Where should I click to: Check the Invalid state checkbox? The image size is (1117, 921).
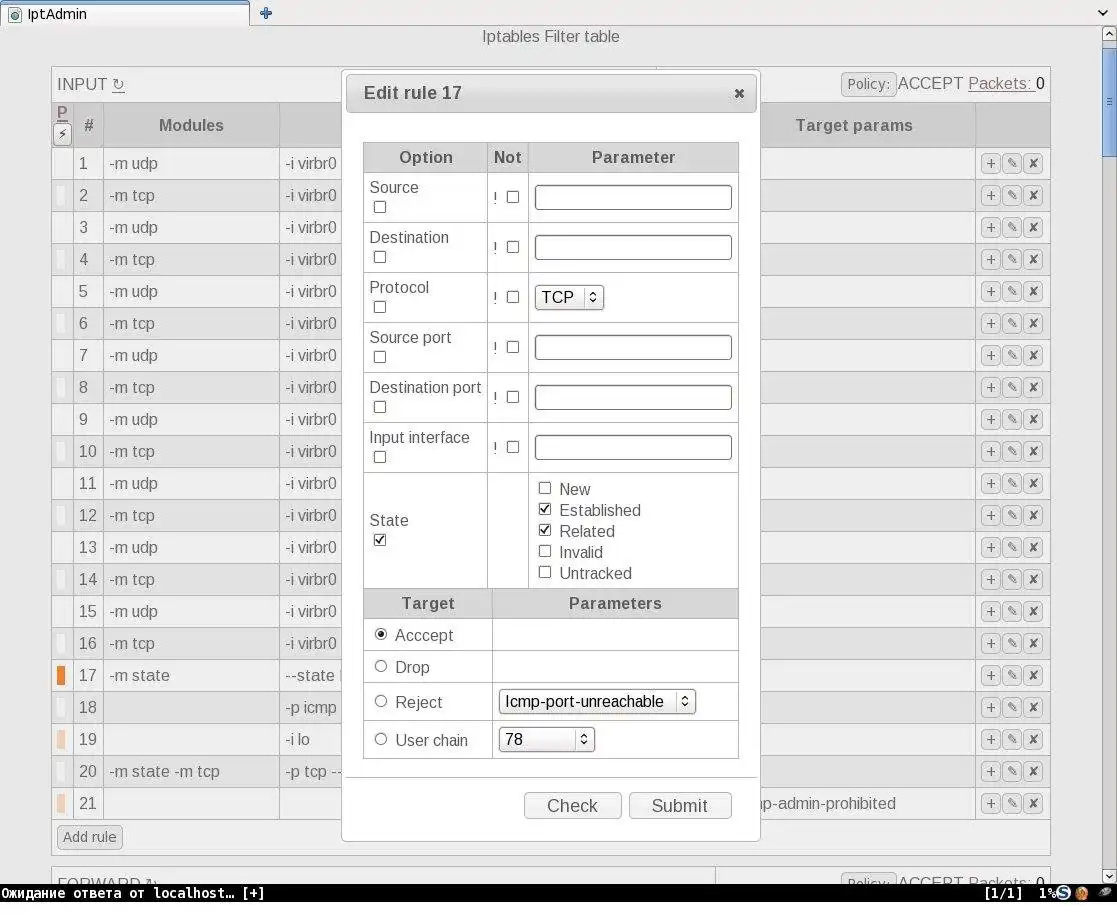[545, 551]
